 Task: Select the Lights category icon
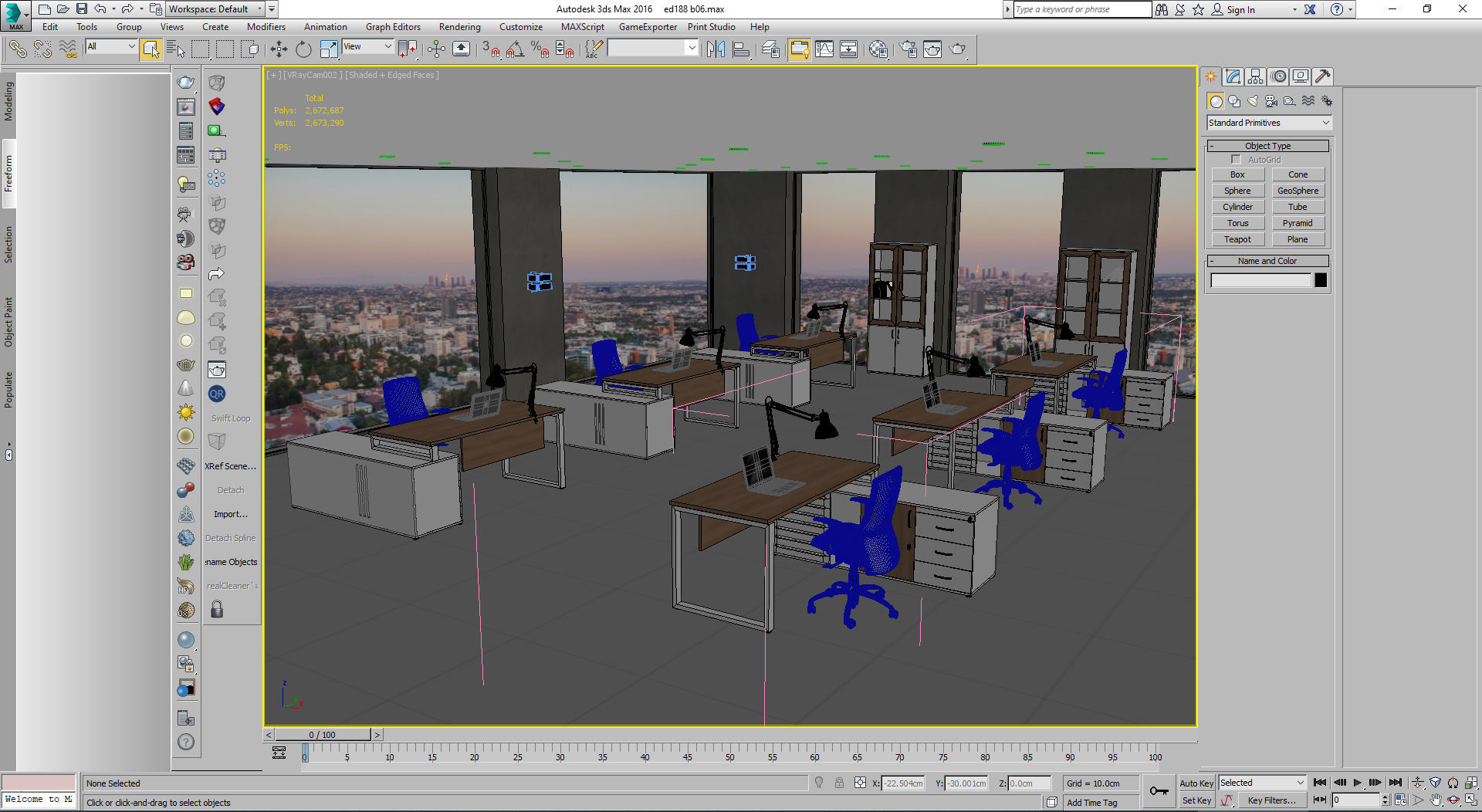pyautogui.click(x=1253, y=101)
